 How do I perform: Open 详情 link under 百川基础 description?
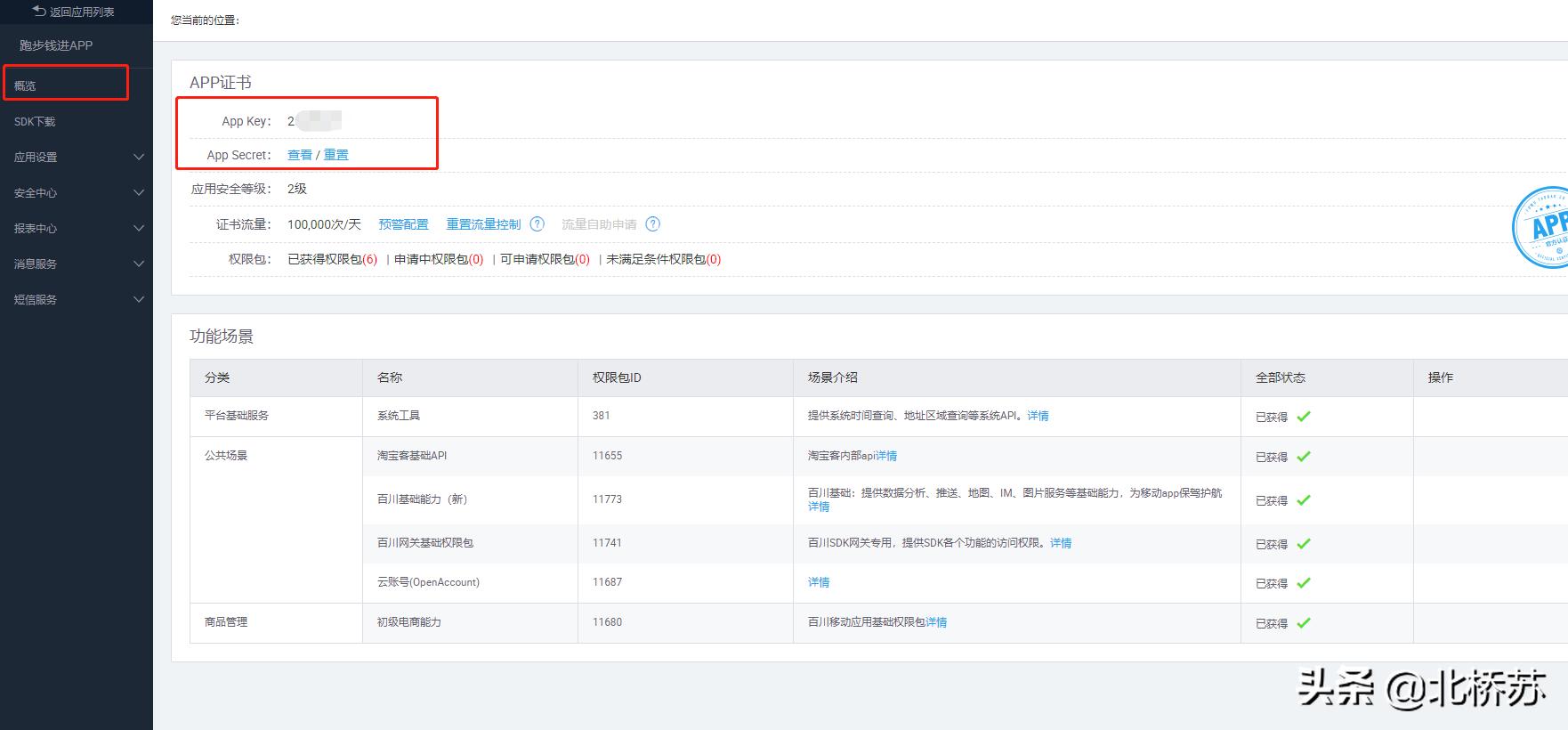click(x=819, y=507)
